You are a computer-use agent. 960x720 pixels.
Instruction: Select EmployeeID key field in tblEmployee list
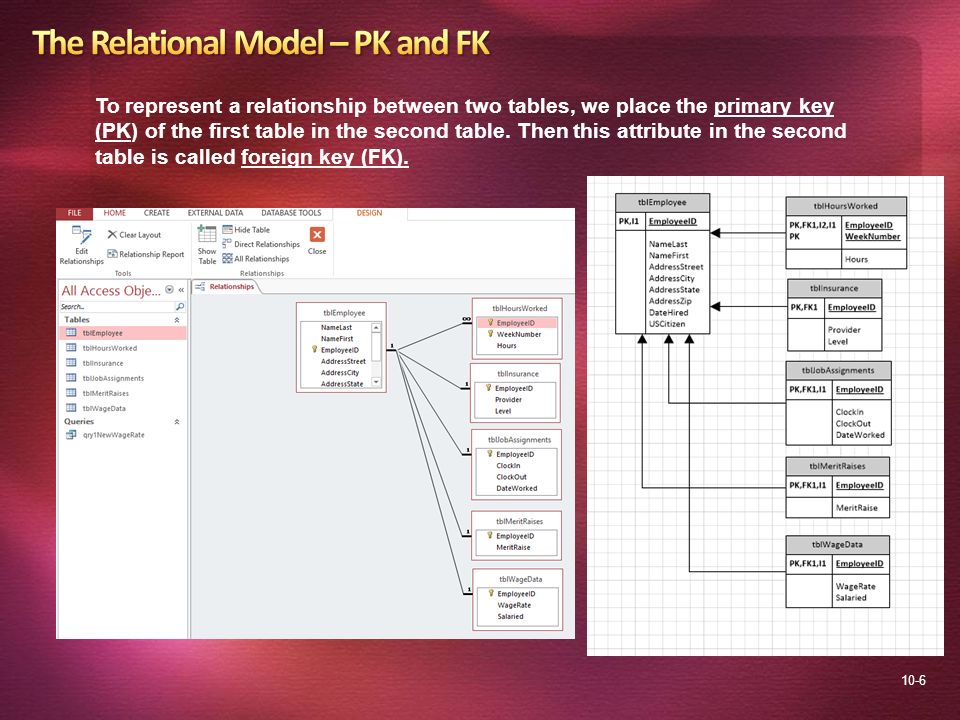click(340, 350)
